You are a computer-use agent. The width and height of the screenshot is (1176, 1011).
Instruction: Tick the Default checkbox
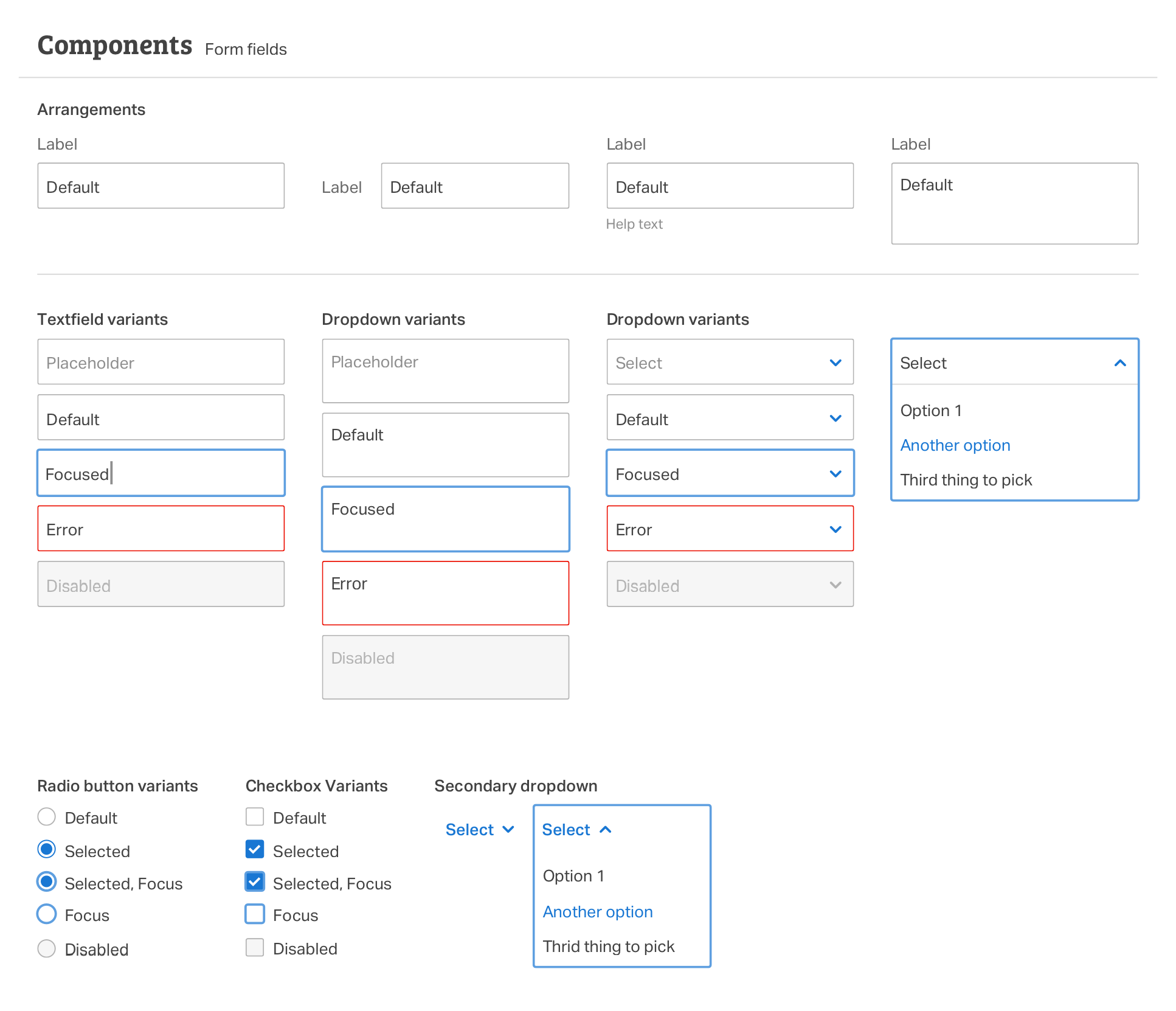point(255,817)
